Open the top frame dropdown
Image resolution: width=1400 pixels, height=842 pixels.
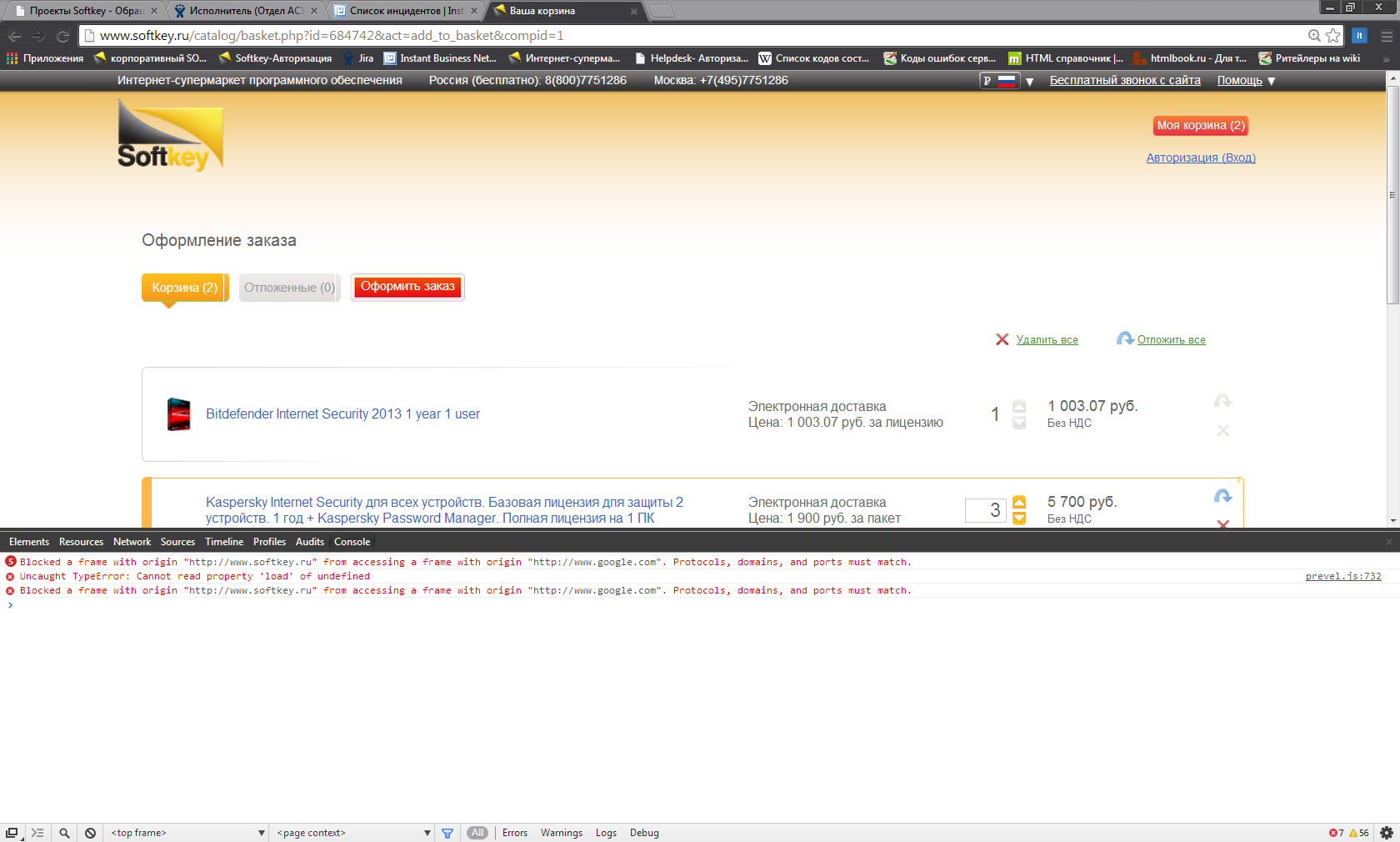(x=187, y=833)
